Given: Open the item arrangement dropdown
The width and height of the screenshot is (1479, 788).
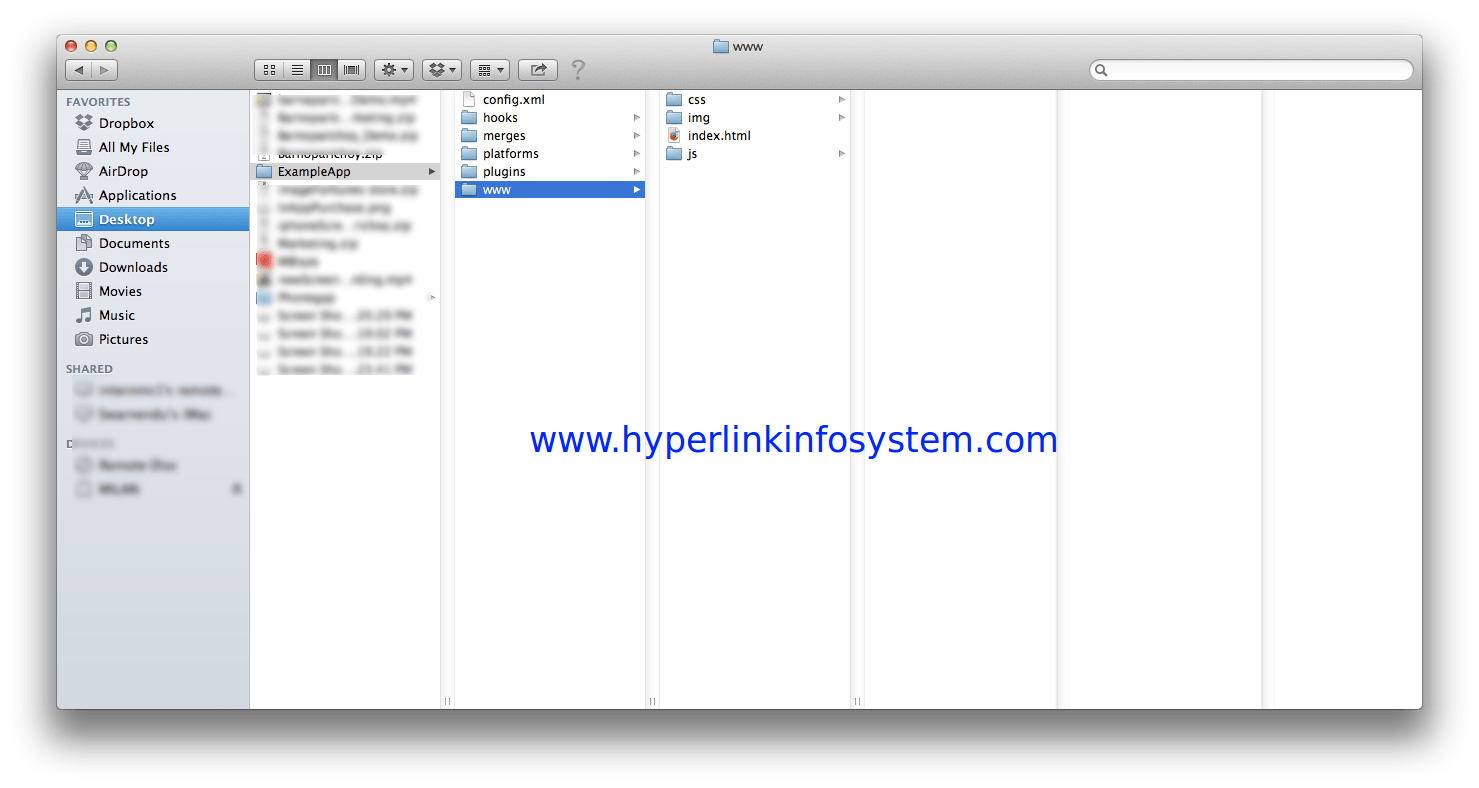Looking at the screenshot, I should [489, 70].
